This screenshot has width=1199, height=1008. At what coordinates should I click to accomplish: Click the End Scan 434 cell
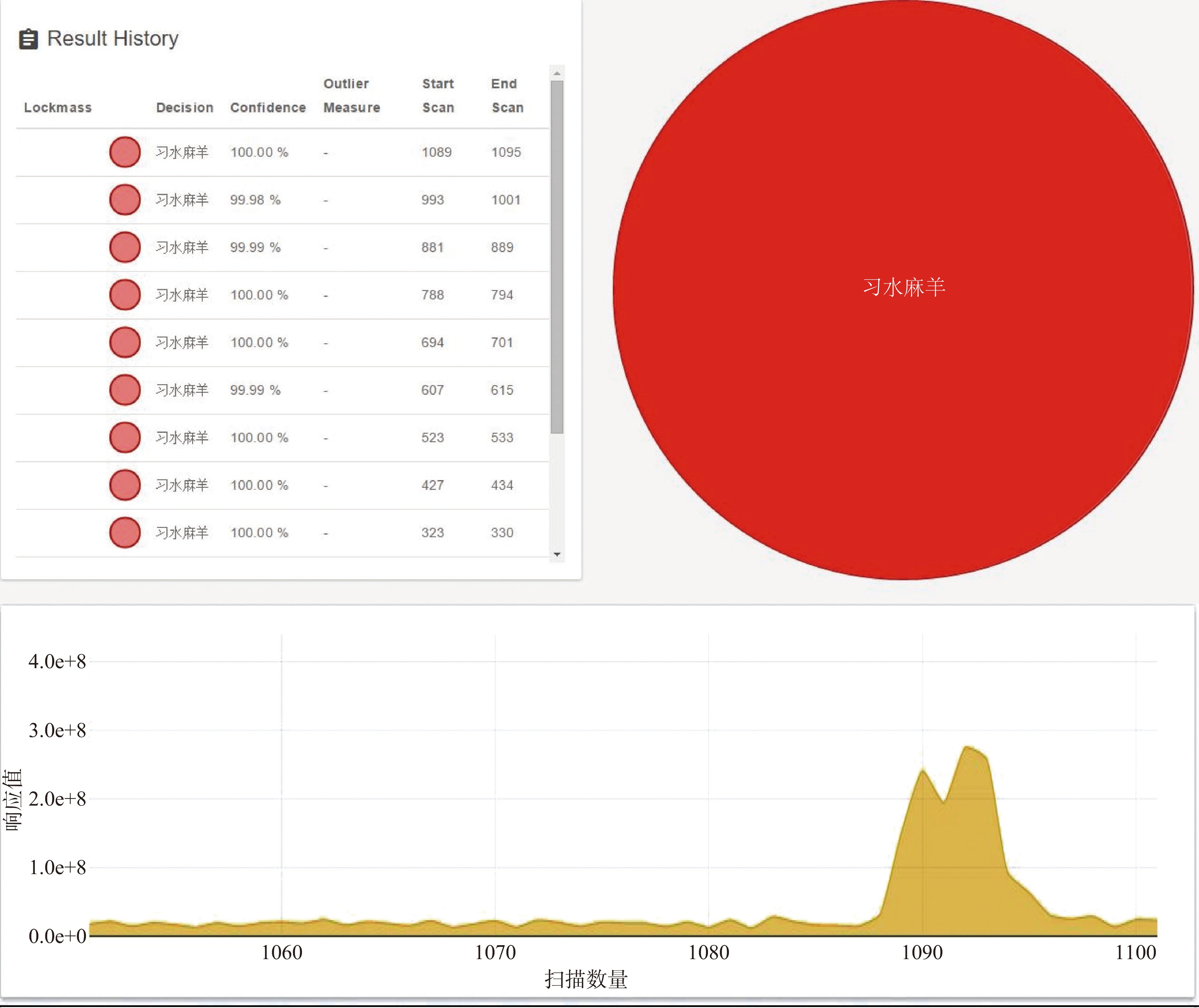501,485
